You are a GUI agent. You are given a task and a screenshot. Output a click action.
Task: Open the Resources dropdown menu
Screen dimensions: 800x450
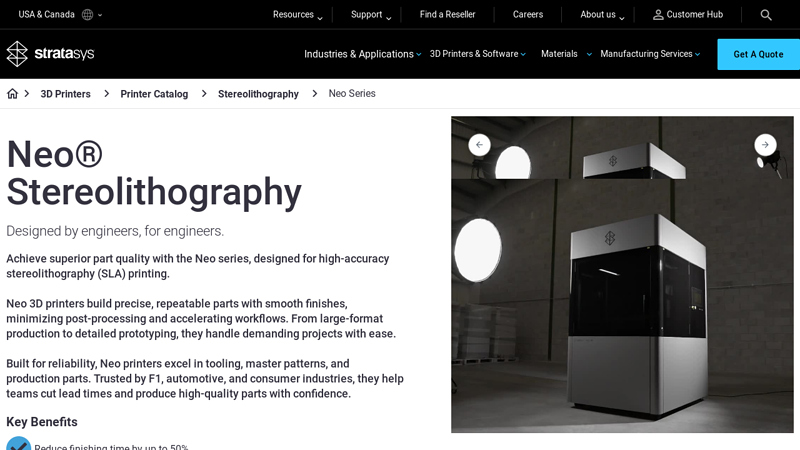coord(297,15)
